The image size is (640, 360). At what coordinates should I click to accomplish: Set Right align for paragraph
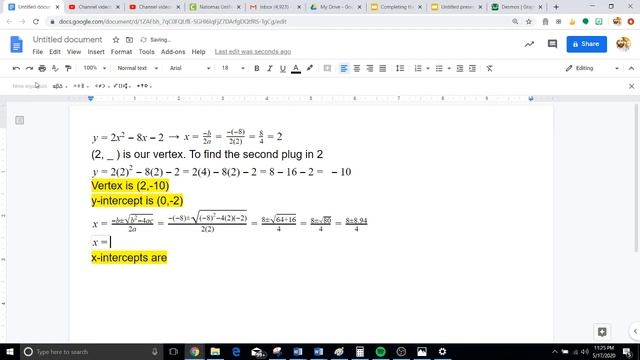pos(370,69)
